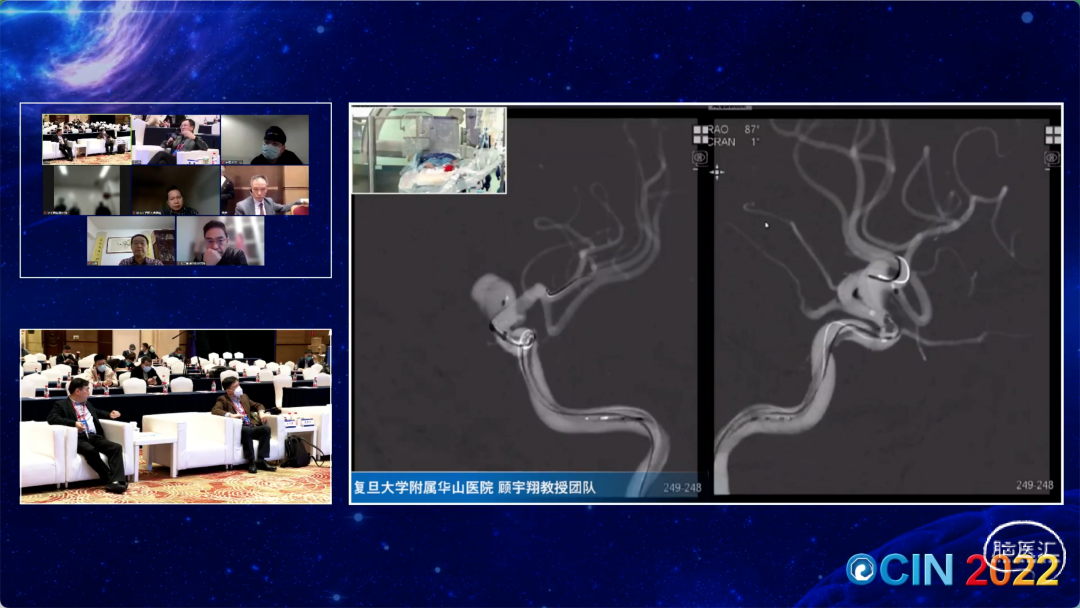Open the operating room camera inset
The image size is (1080, 608).
click(x=429, y=149)
